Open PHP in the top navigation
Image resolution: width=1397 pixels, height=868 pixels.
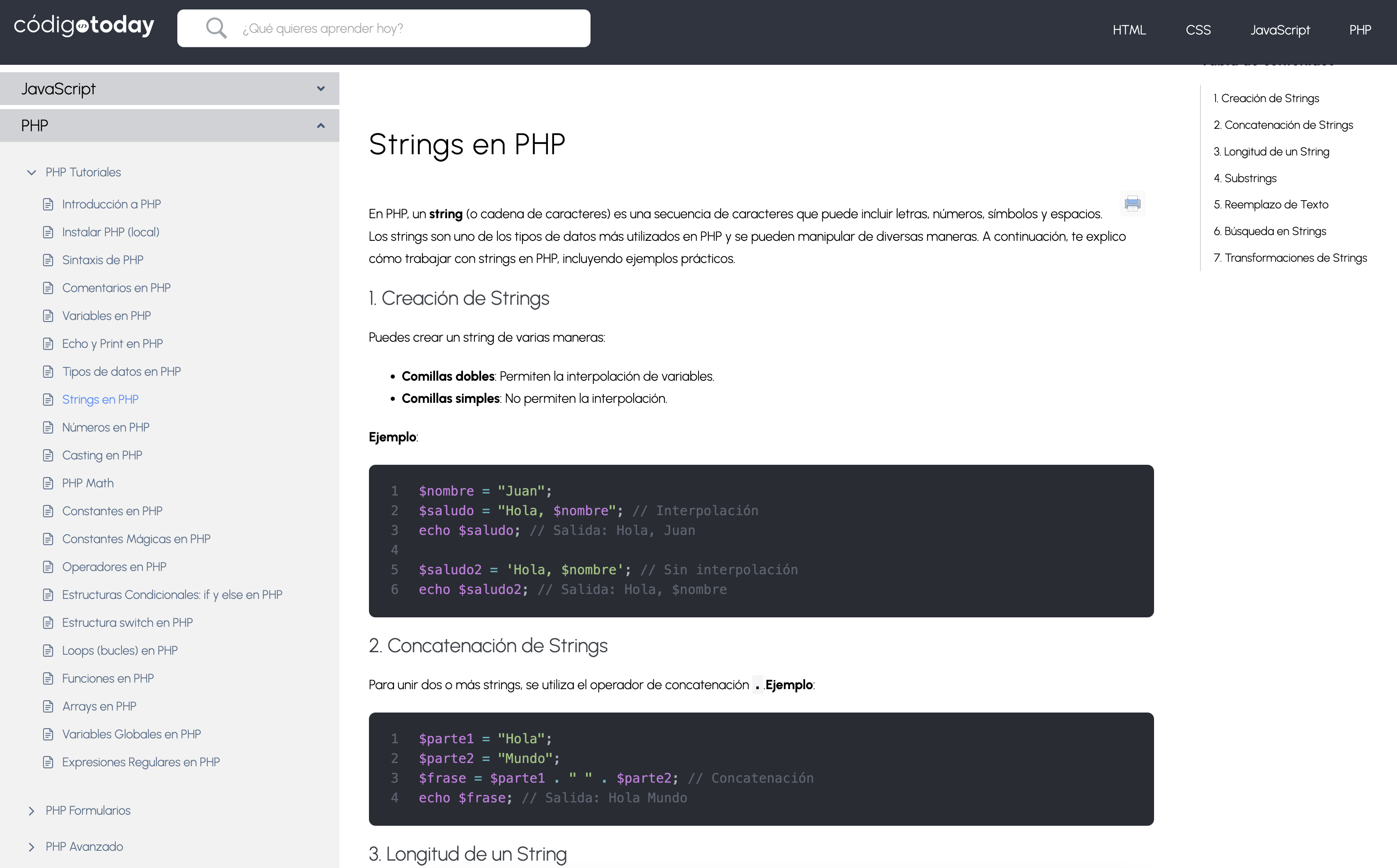pyautogui.click(x=1360, y=30)
